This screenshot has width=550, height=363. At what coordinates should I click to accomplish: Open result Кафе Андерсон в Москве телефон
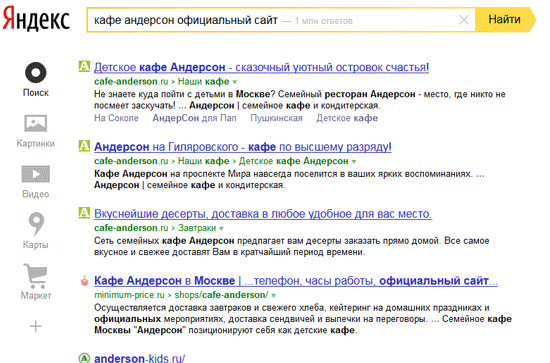(296, 281)
